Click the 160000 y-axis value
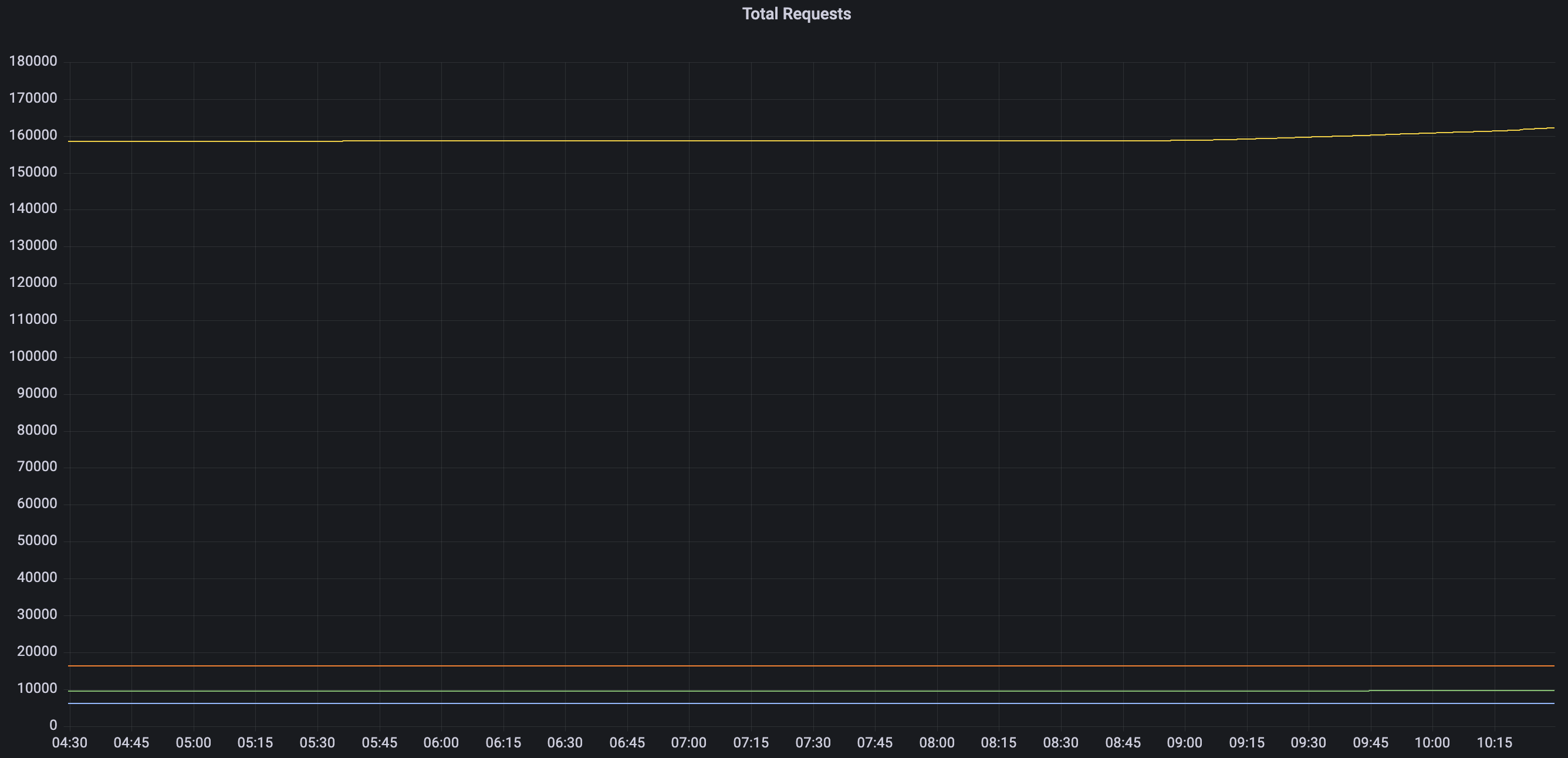This screenshot has height=758, width=1568. click(33, 134)
